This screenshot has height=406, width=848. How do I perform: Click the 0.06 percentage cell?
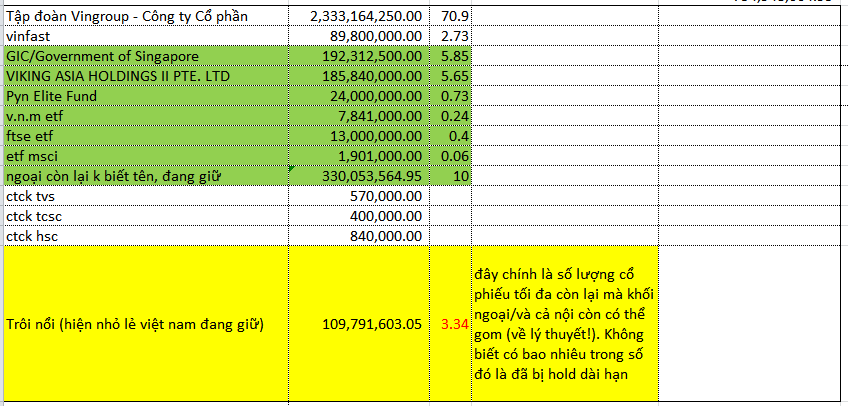[451, 156]
